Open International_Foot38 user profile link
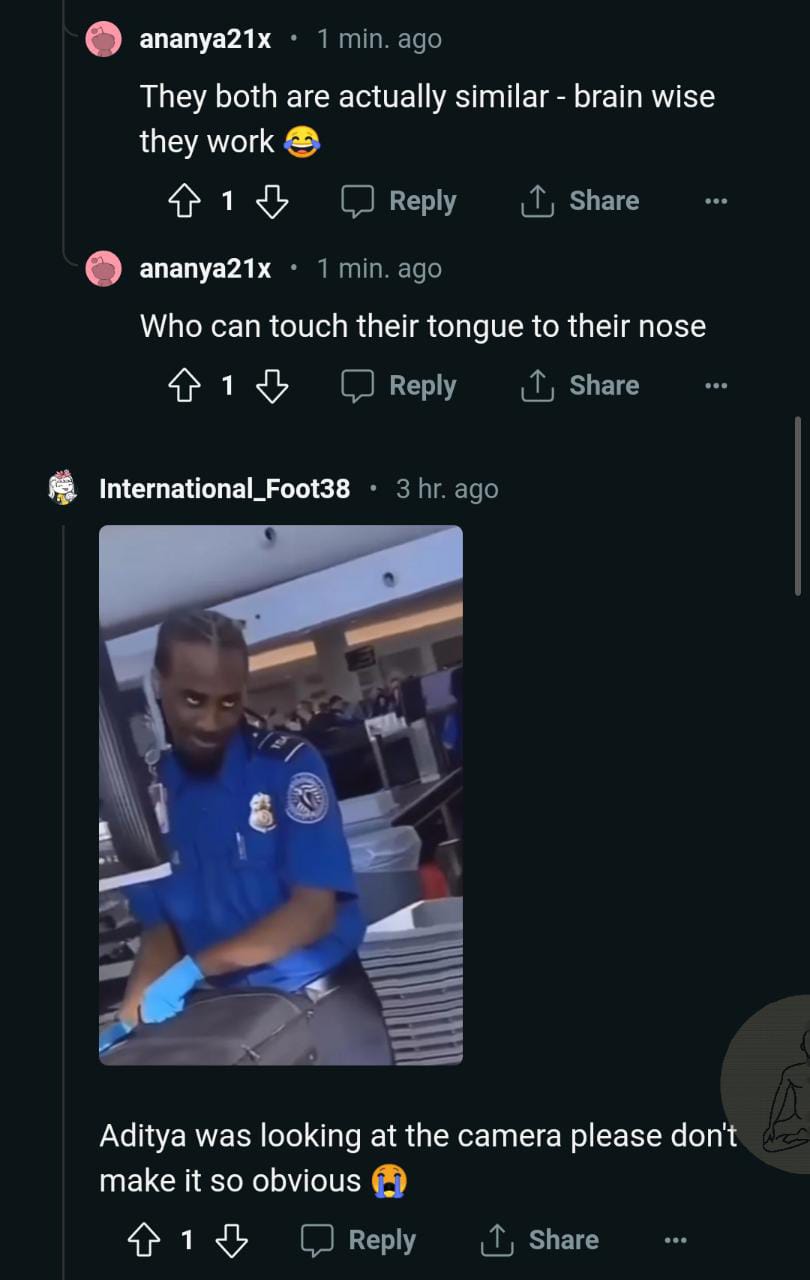This screenshot has height=1280, width=810. [x=225, y=489]
